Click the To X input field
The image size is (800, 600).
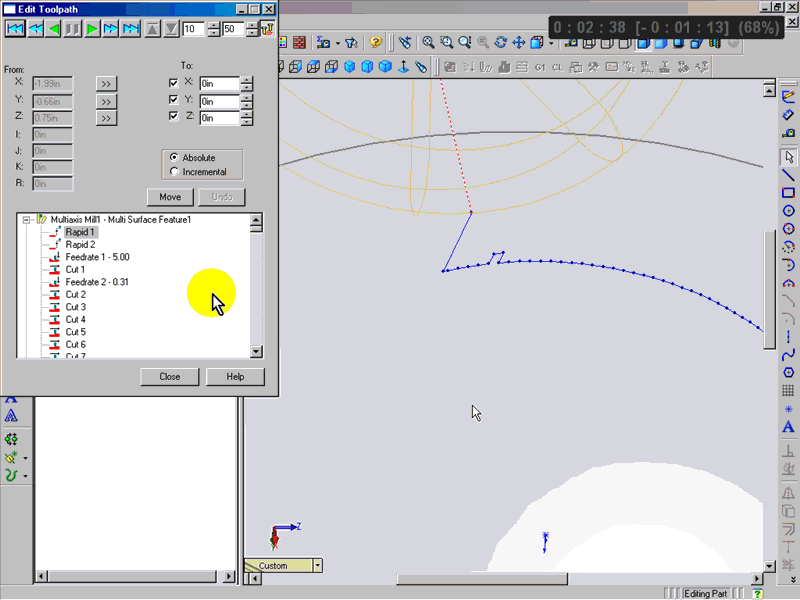click(x=219, y=84)
